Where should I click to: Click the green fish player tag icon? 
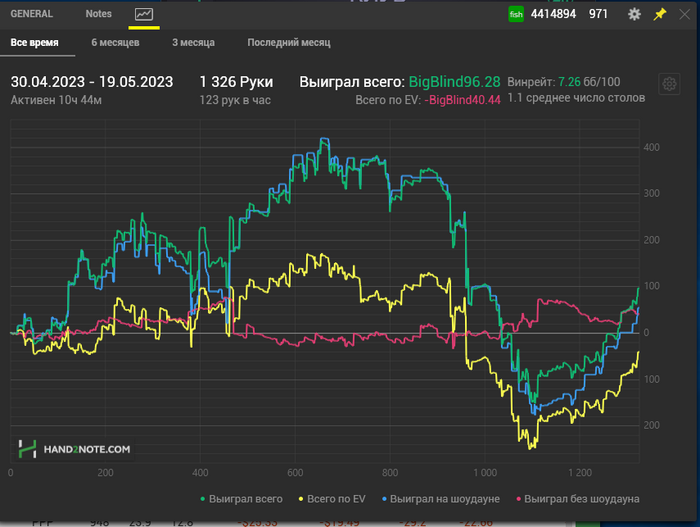coord(516,14)
